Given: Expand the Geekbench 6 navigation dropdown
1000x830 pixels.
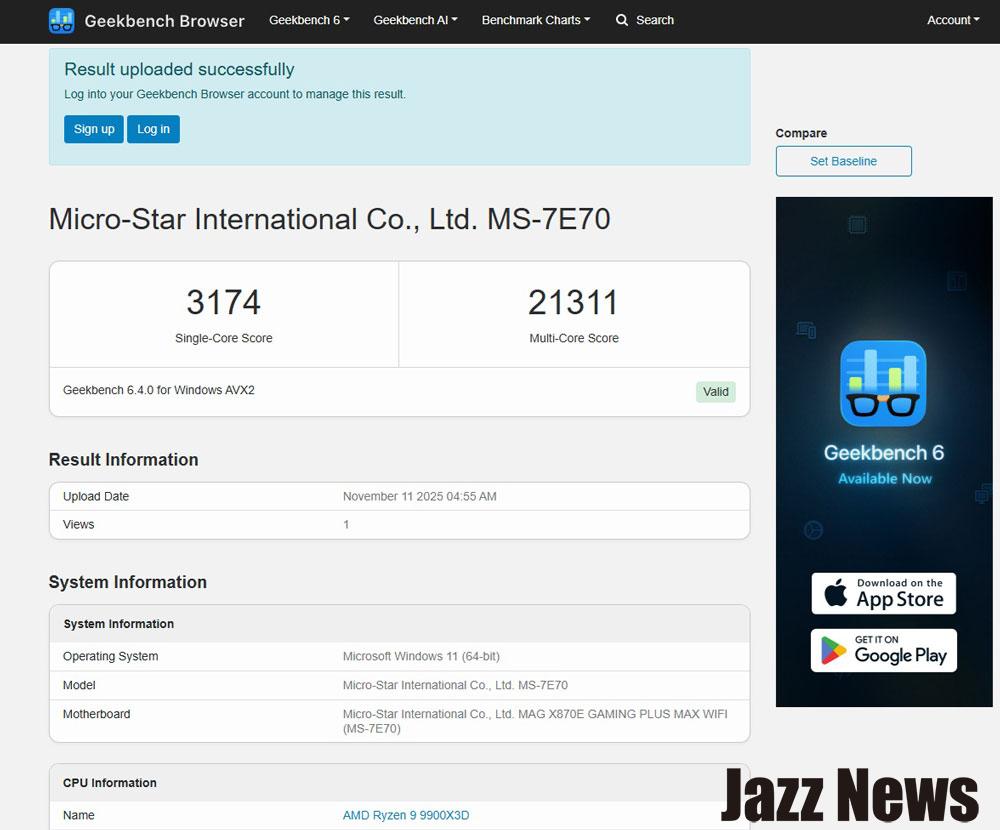Looking at the screenshot, I should tap(309, 20).
